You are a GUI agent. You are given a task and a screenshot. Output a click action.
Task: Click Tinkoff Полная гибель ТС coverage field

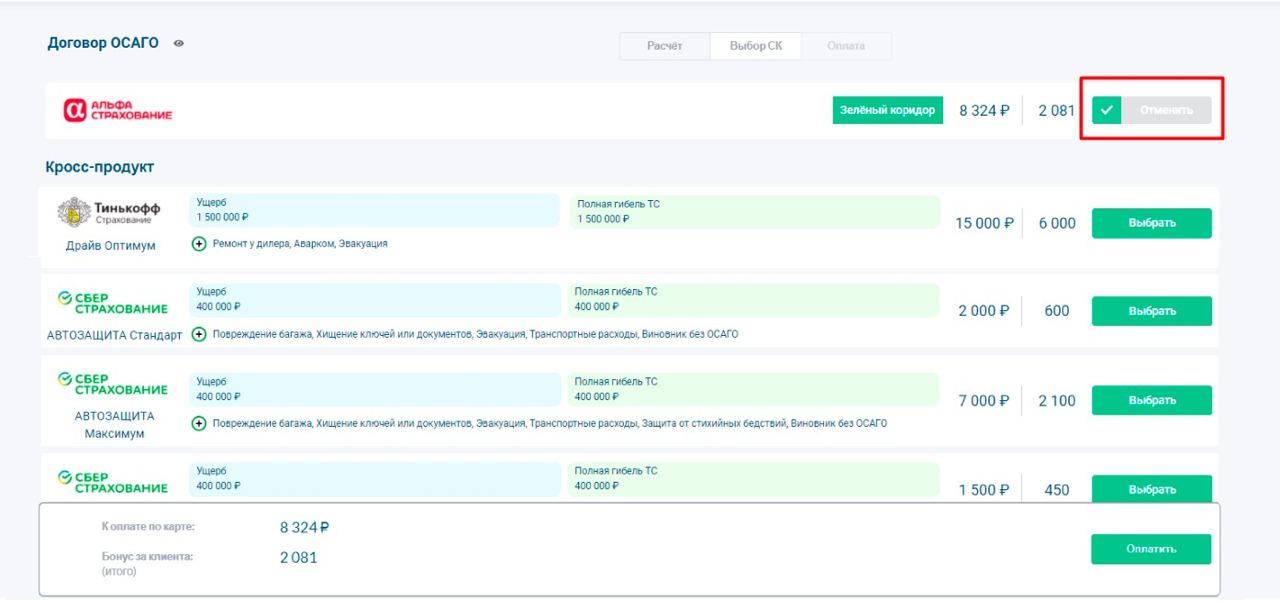pos(754,211)
